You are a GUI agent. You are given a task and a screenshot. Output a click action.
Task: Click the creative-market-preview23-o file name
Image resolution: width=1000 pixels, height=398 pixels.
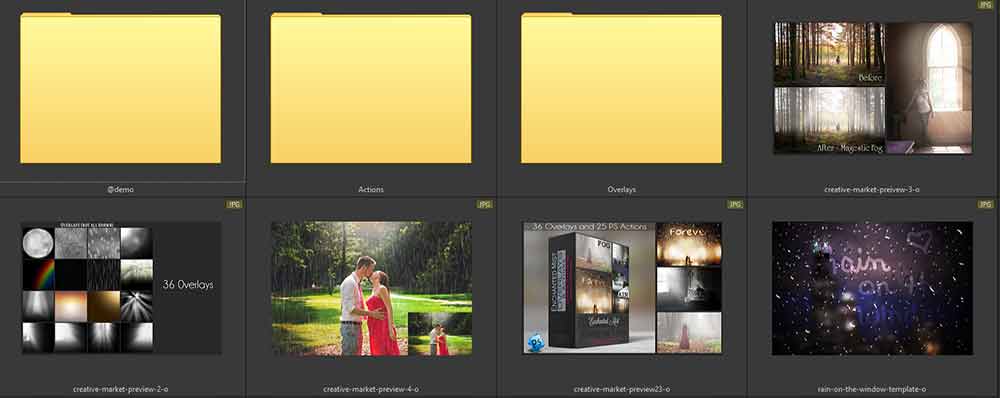[622, 389]
